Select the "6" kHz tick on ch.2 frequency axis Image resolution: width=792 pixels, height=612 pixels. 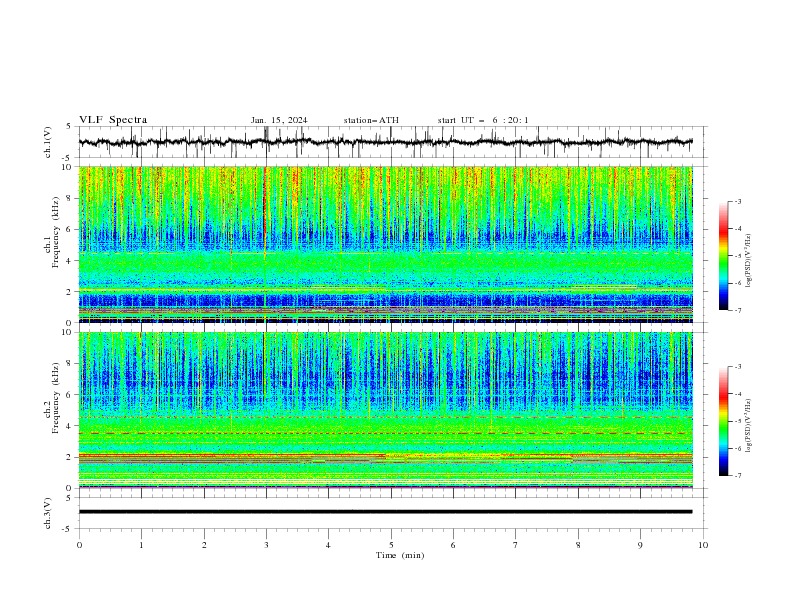coord(70,394)
